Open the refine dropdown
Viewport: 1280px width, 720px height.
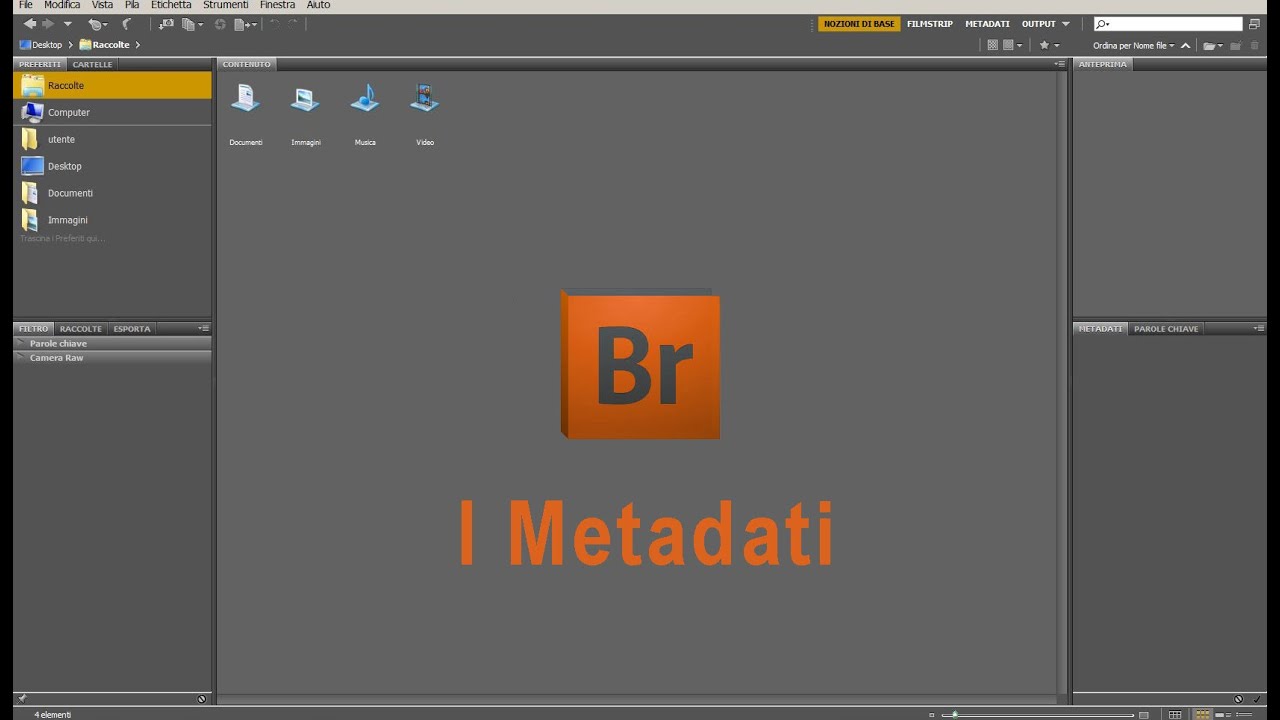192,24
